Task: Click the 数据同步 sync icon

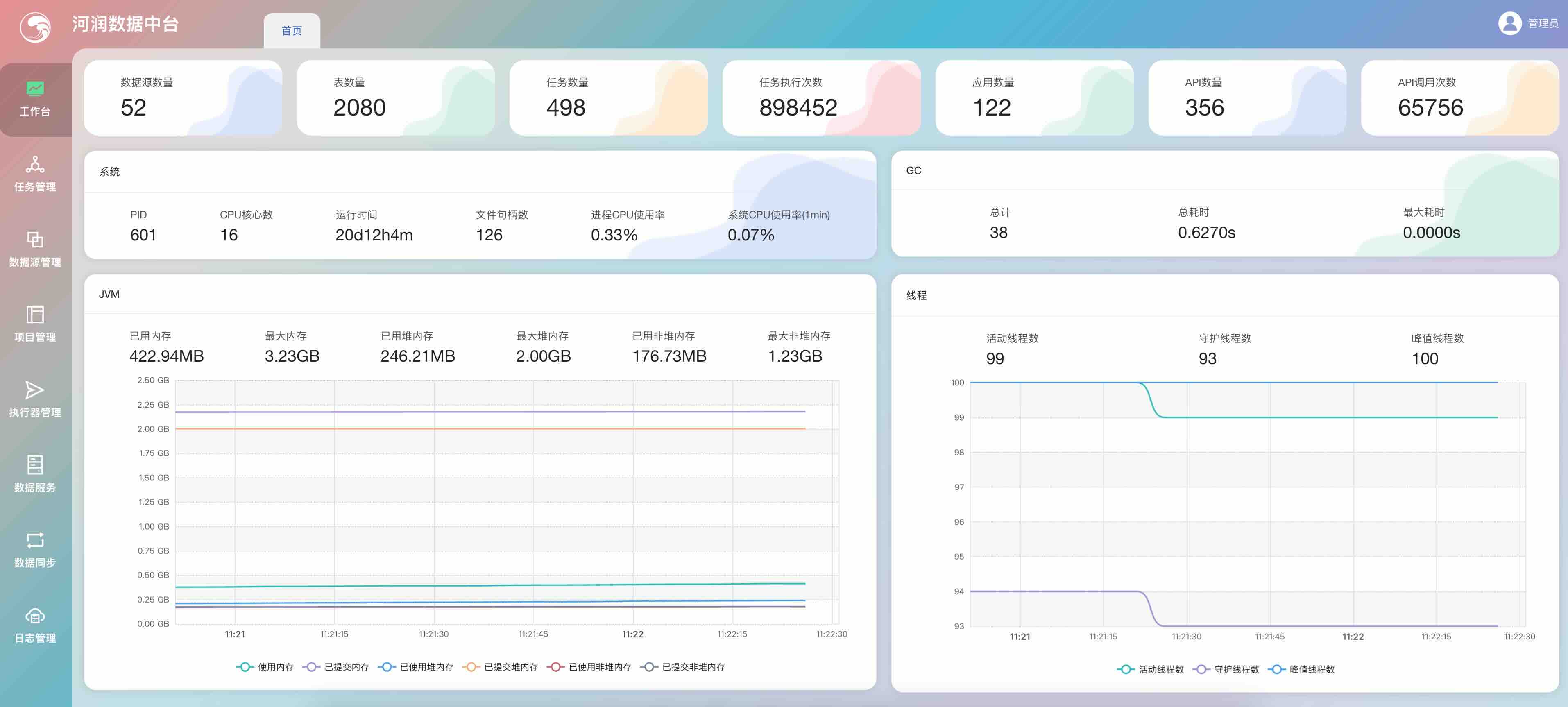Action: pyautogui.click(x=35, y=540)
